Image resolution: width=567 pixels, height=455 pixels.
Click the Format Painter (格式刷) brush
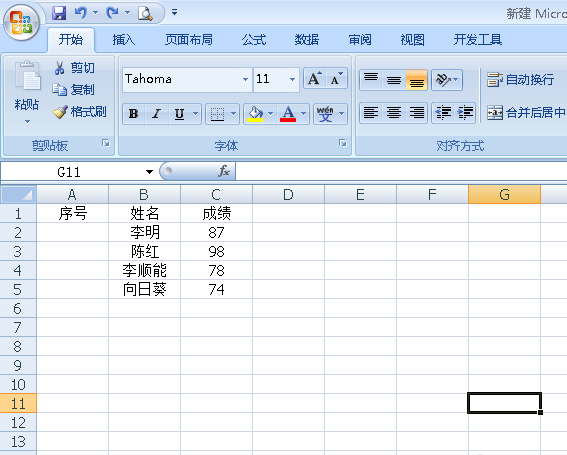[60, 112]
